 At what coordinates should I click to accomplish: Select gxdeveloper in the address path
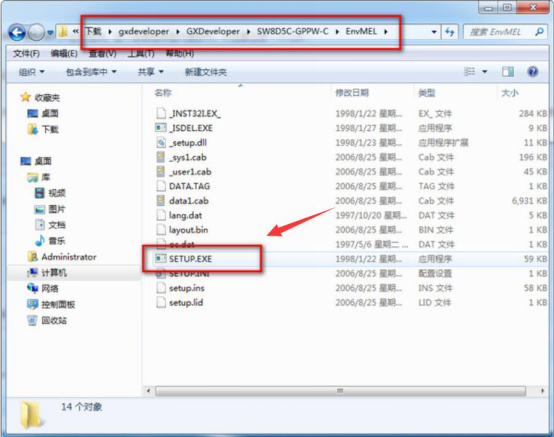pos(143,31)
